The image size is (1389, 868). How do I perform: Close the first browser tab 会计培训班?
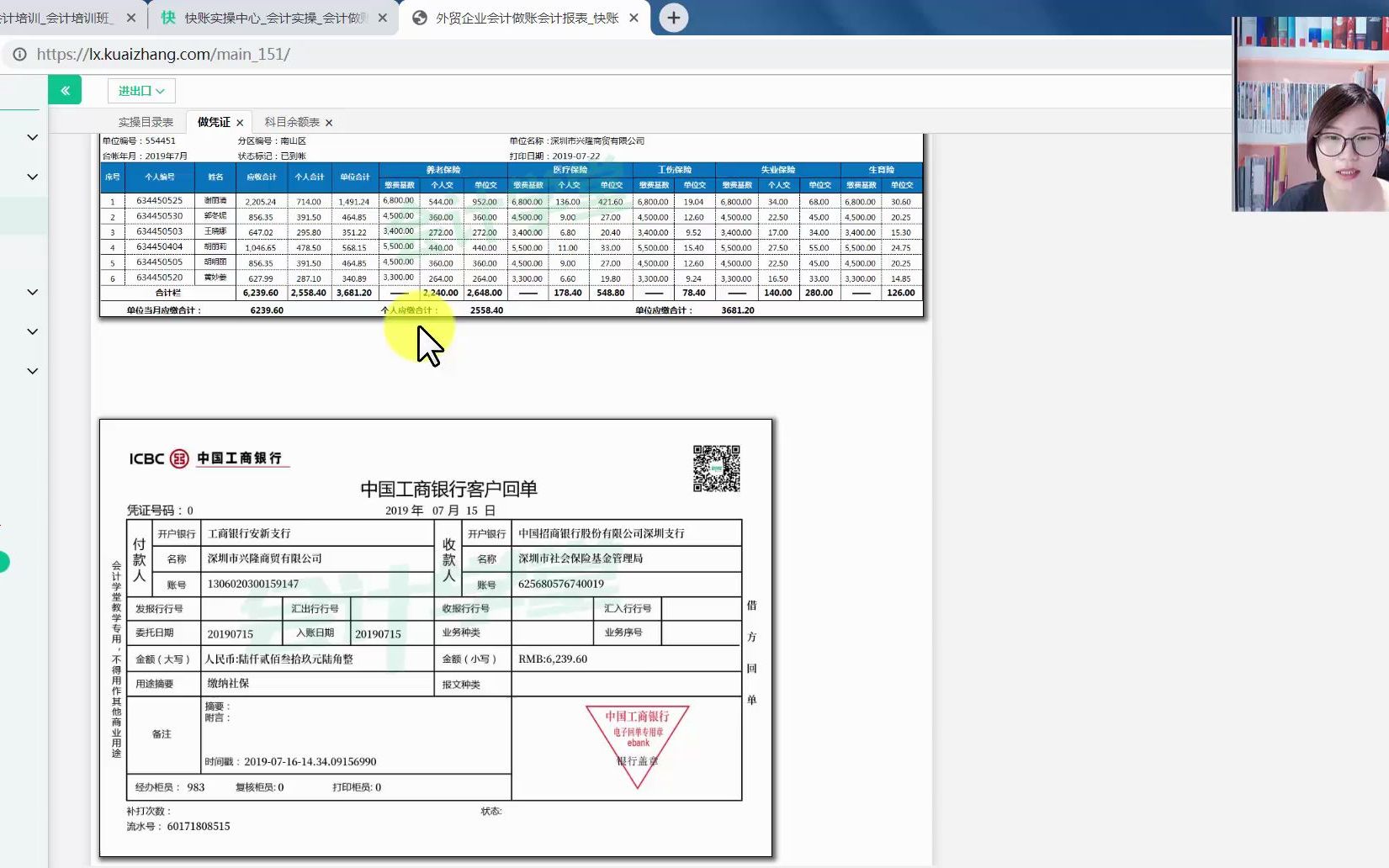click(x=131, y=18)
